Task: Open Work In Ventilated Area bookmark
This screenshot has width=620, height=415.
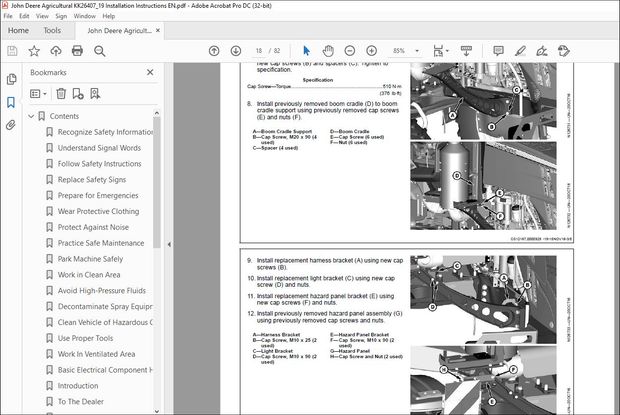Action: 96,354
